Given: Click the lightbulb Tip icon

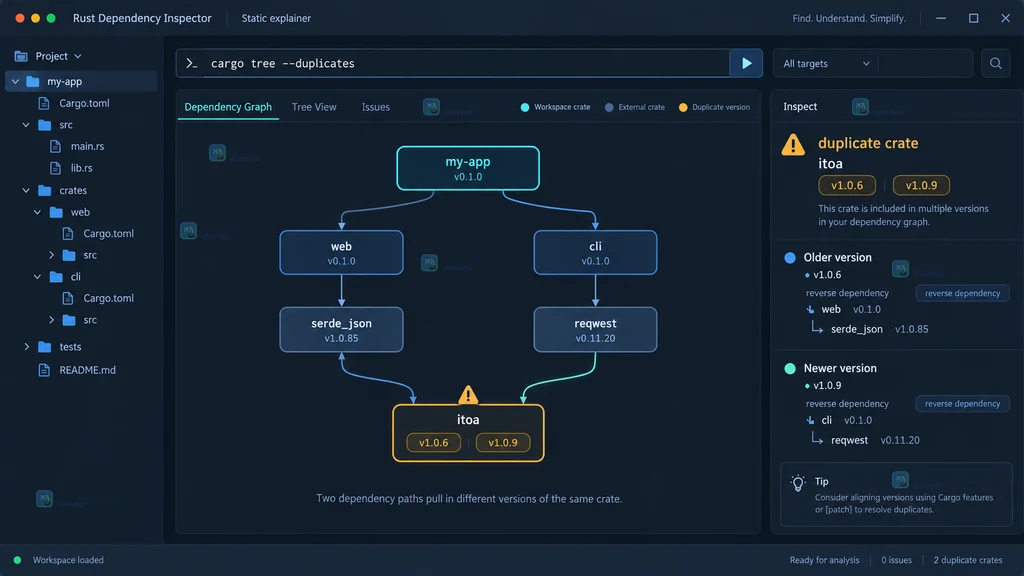Looking at the screenshot, I should (797, 483).
